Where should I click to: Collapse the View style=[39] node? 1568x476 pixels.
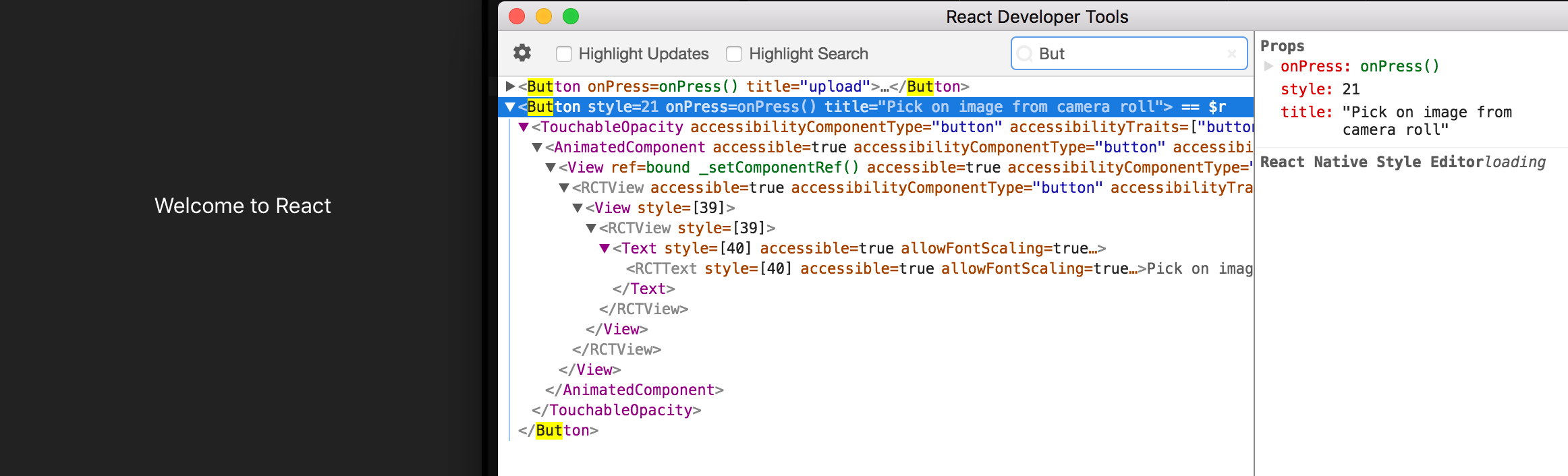(x=578, y=208)
